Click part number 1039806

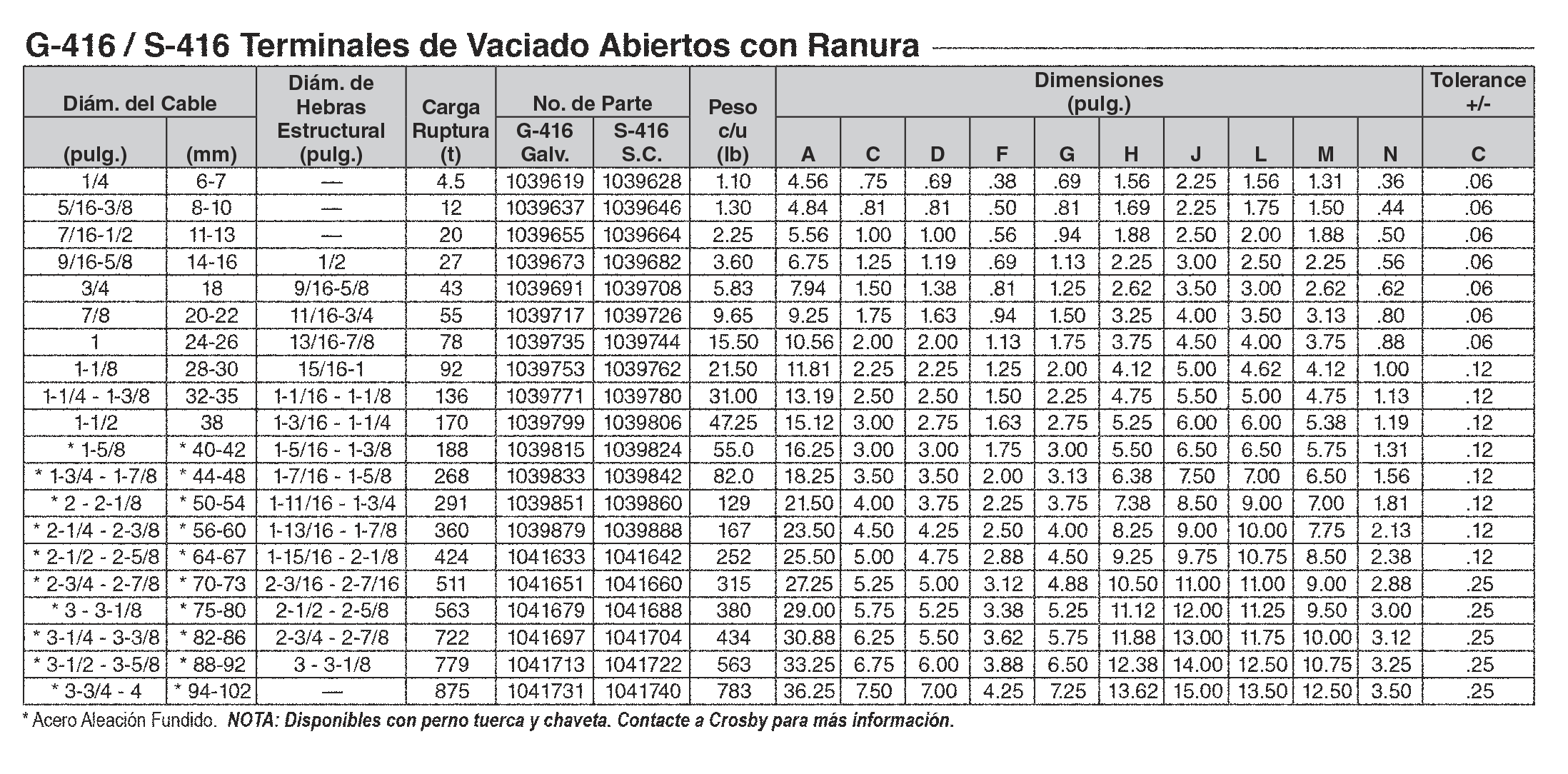point(642,423)
